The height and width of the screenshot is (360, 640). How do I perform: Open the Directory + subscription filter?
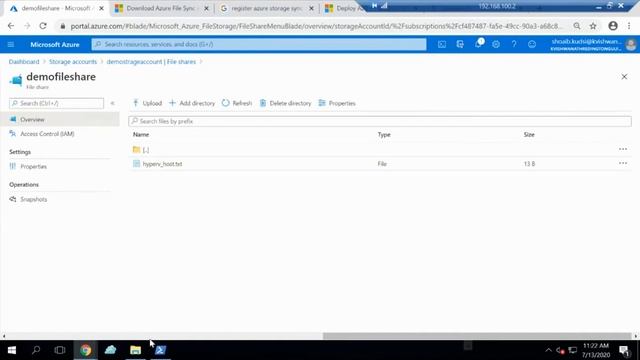(460, 44)
